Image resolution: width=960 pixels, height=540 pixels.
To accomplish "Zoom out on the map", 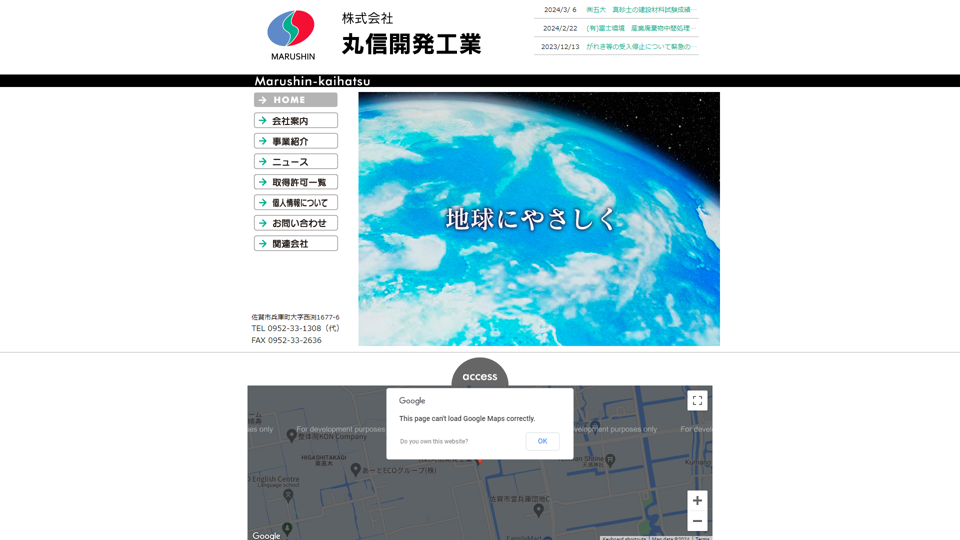I will [x=697, y=521].
